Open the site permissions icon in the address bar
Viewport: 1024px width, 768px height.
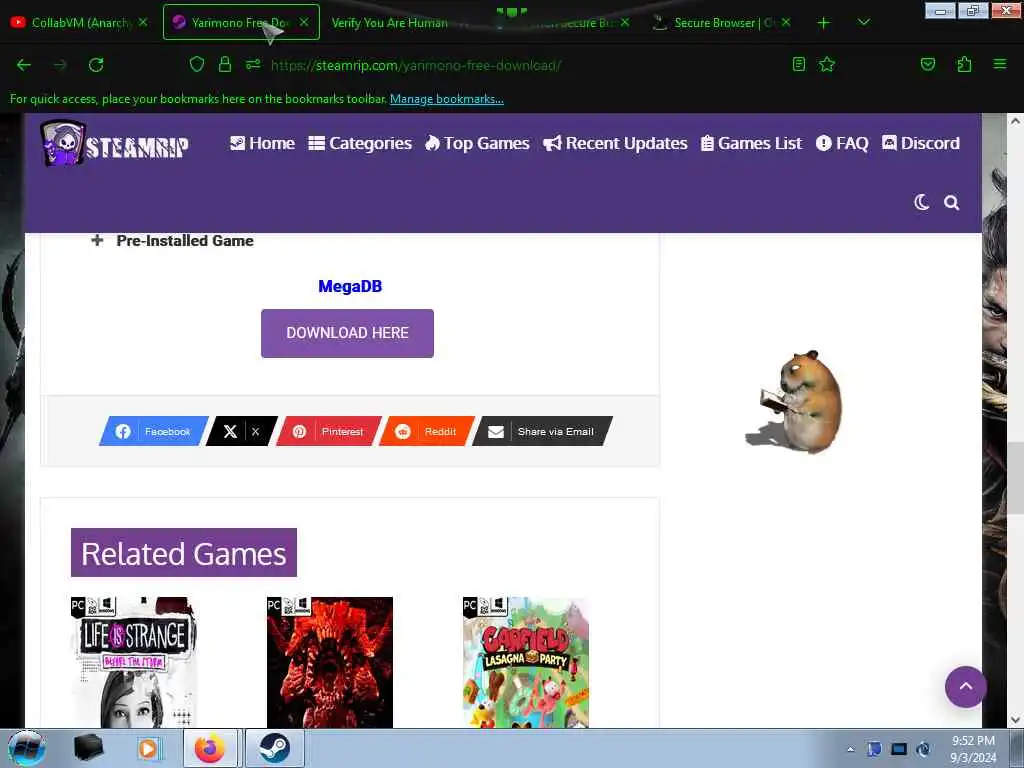pos(253,64)
